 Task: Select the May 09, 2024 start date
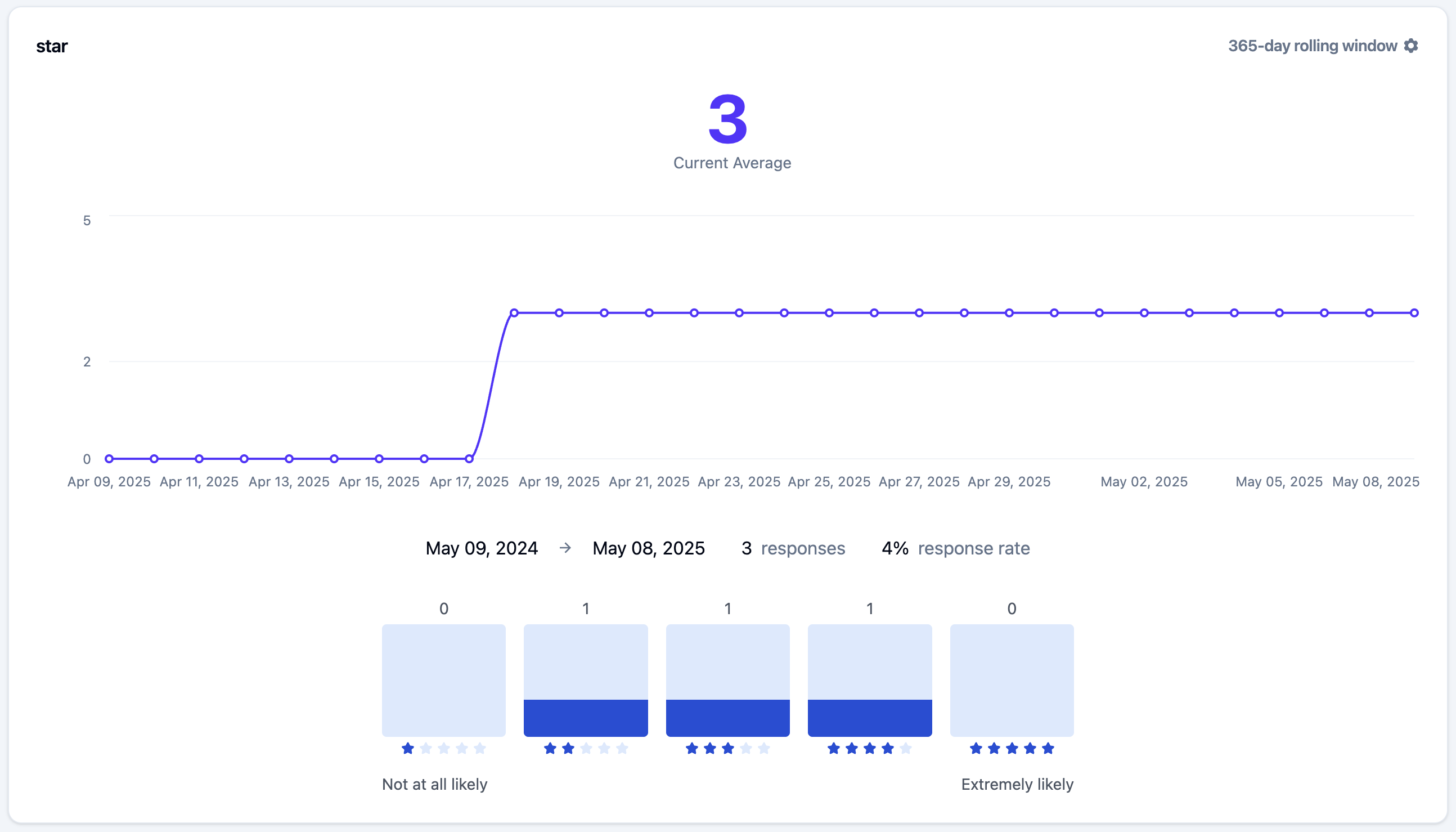(x=482, y=548)
